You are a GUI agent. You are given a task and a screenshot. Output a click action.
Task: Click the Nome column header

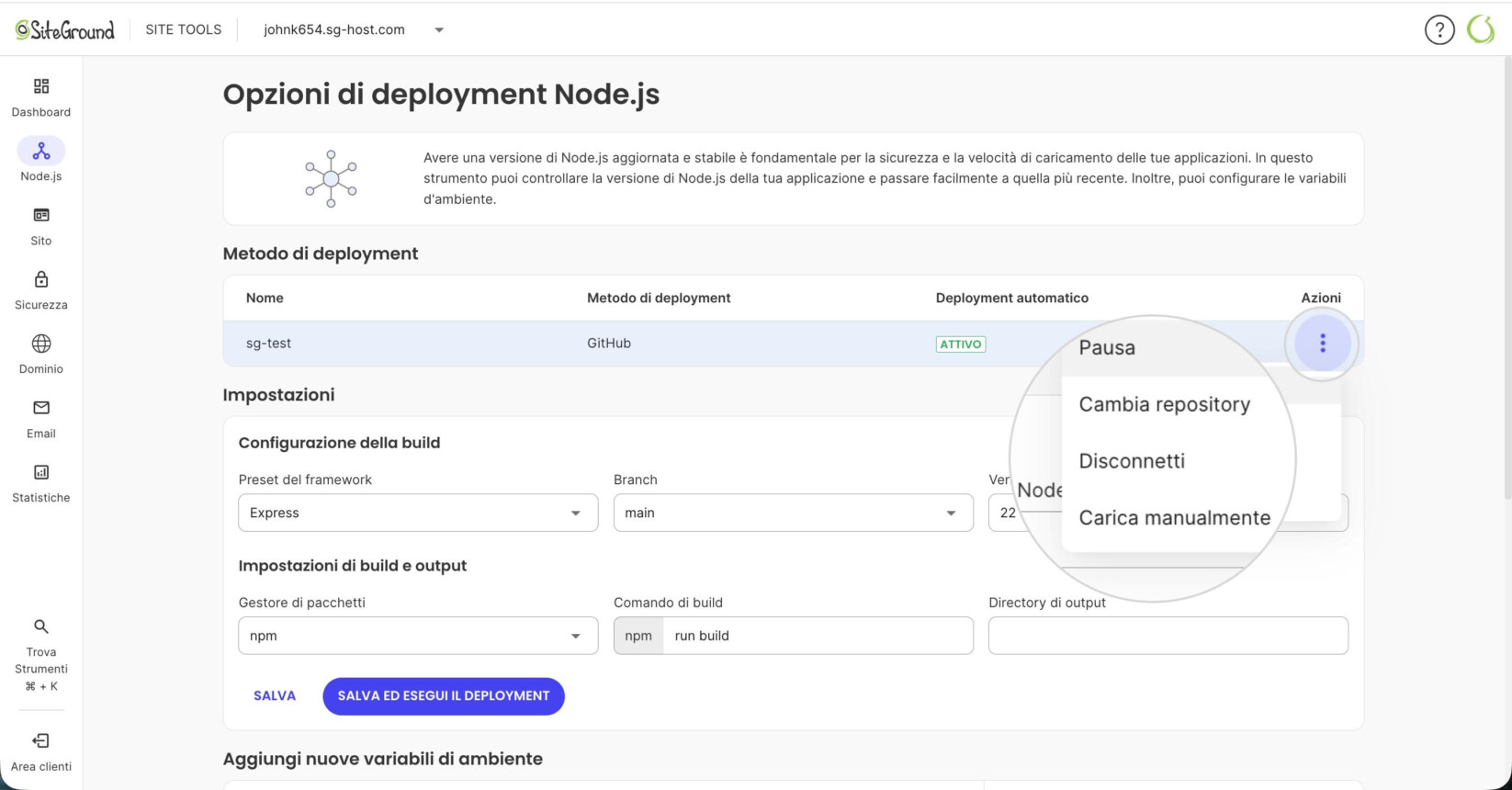point(265,298)
